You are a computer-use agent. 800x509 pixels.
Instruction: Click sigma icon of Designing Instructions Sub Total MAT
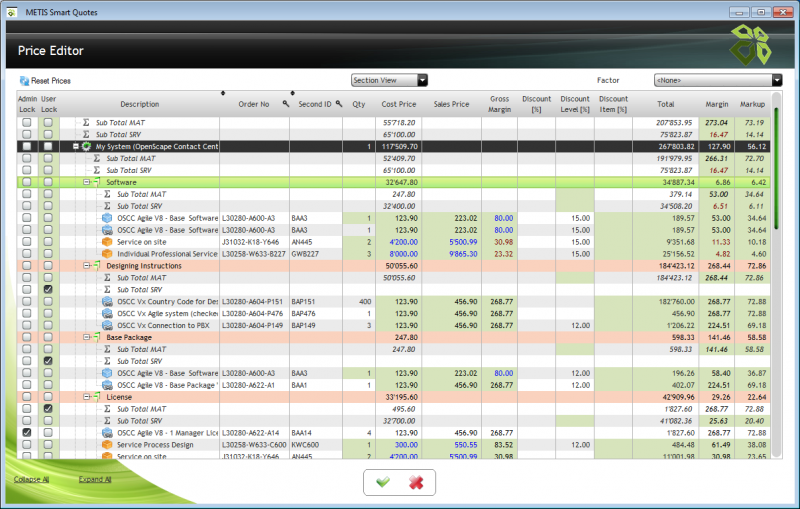click(107, 278)
